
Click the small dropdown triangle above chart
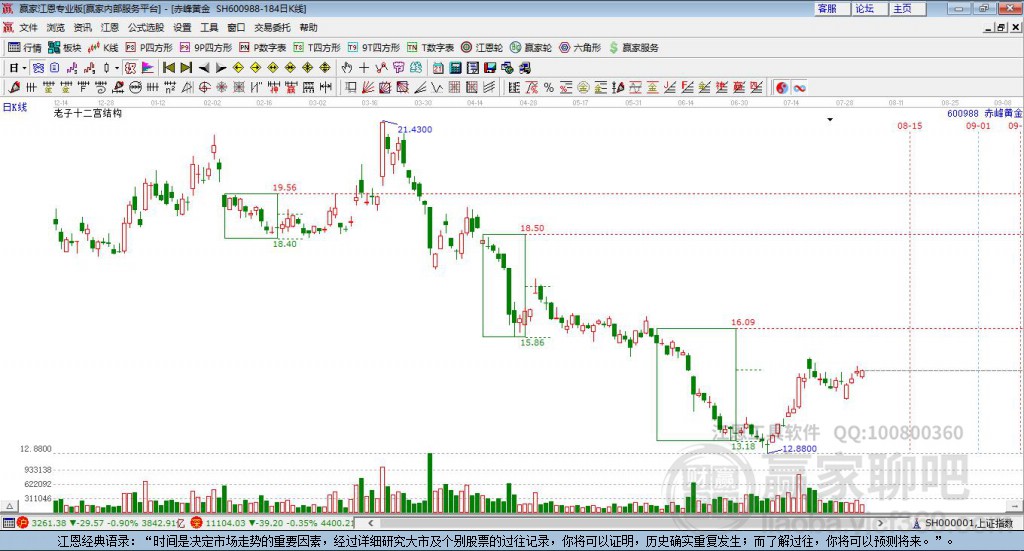[x=830, y=119]
